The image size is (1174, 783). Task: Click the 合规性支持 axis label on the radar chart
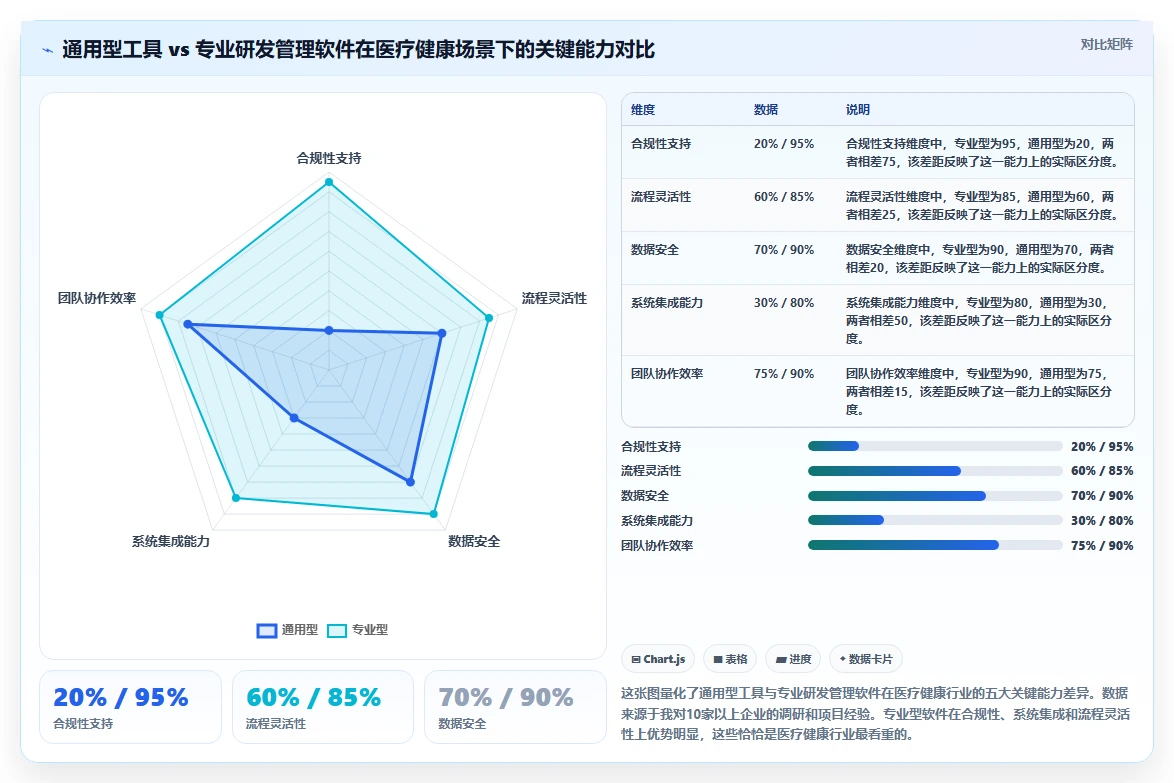tap(329, 158)
